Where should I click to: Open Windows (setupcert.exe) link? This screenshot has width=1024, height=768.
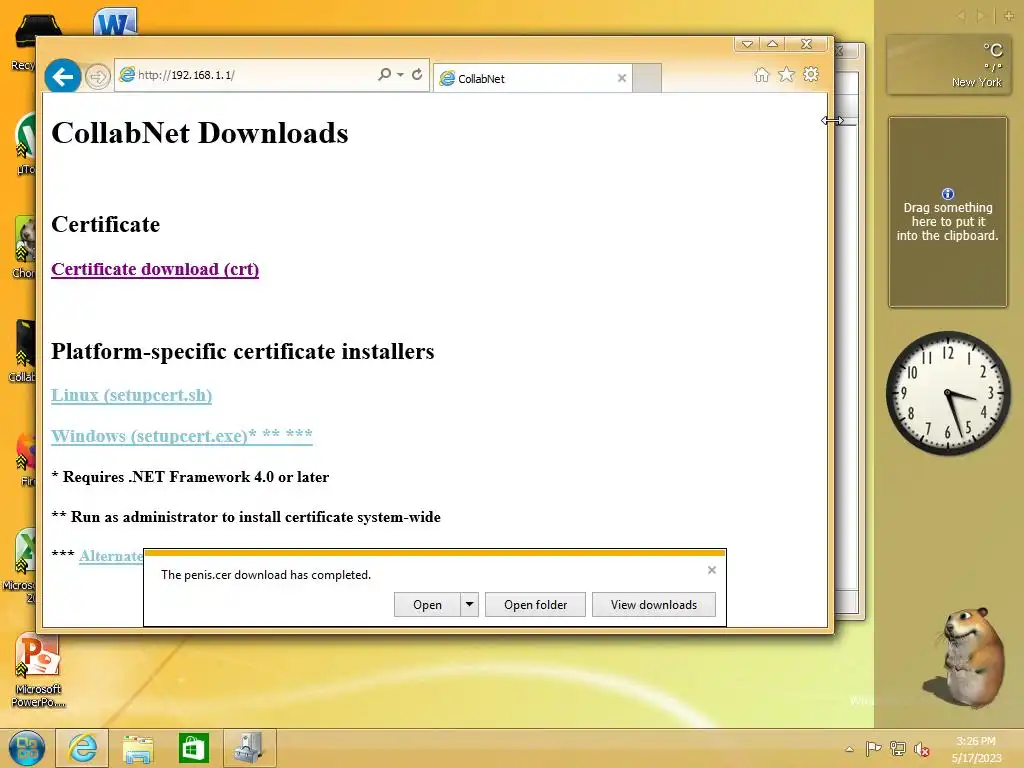(182, 436)
